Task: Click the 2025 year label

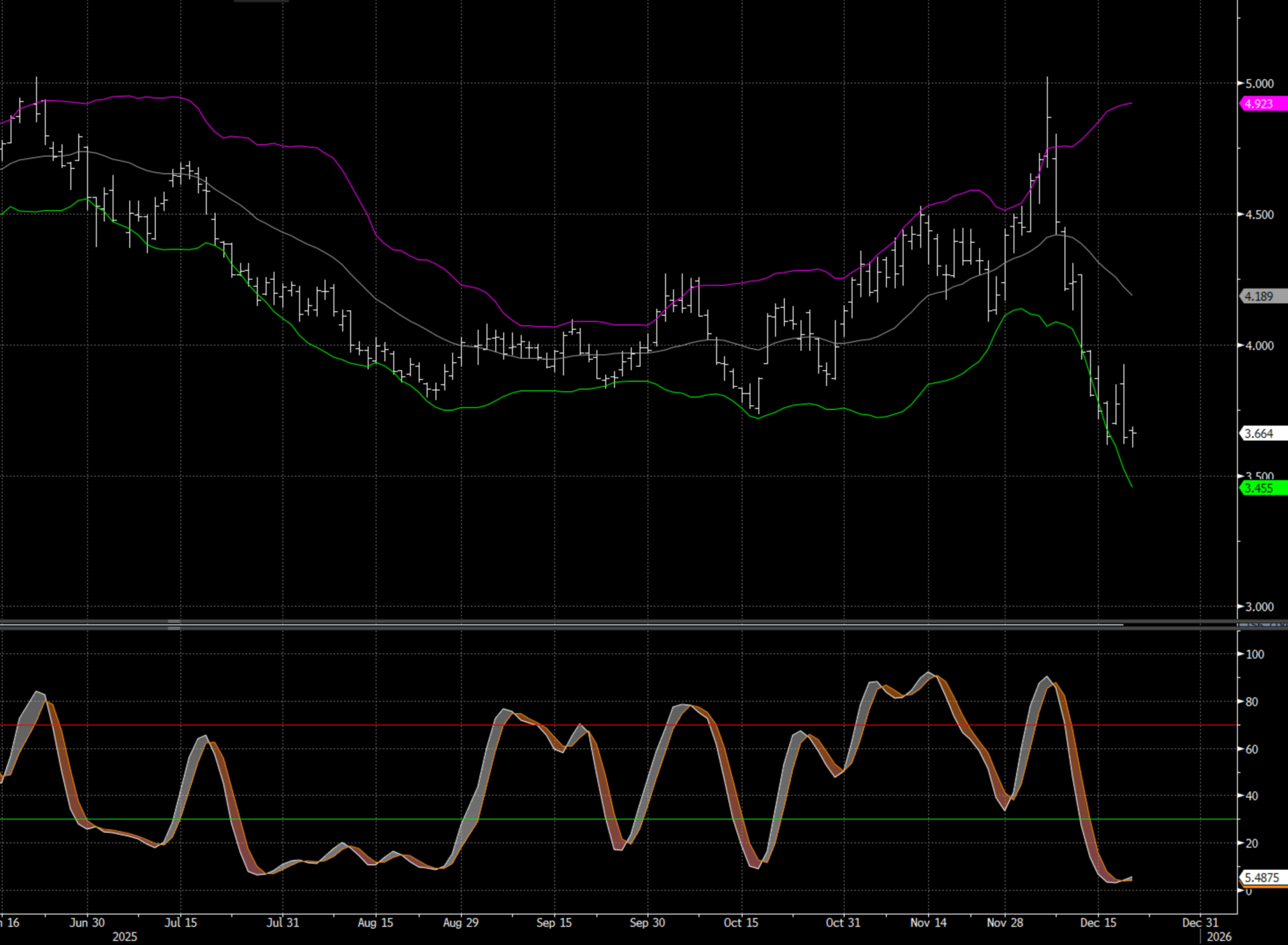Action: (x=125, y=936)
